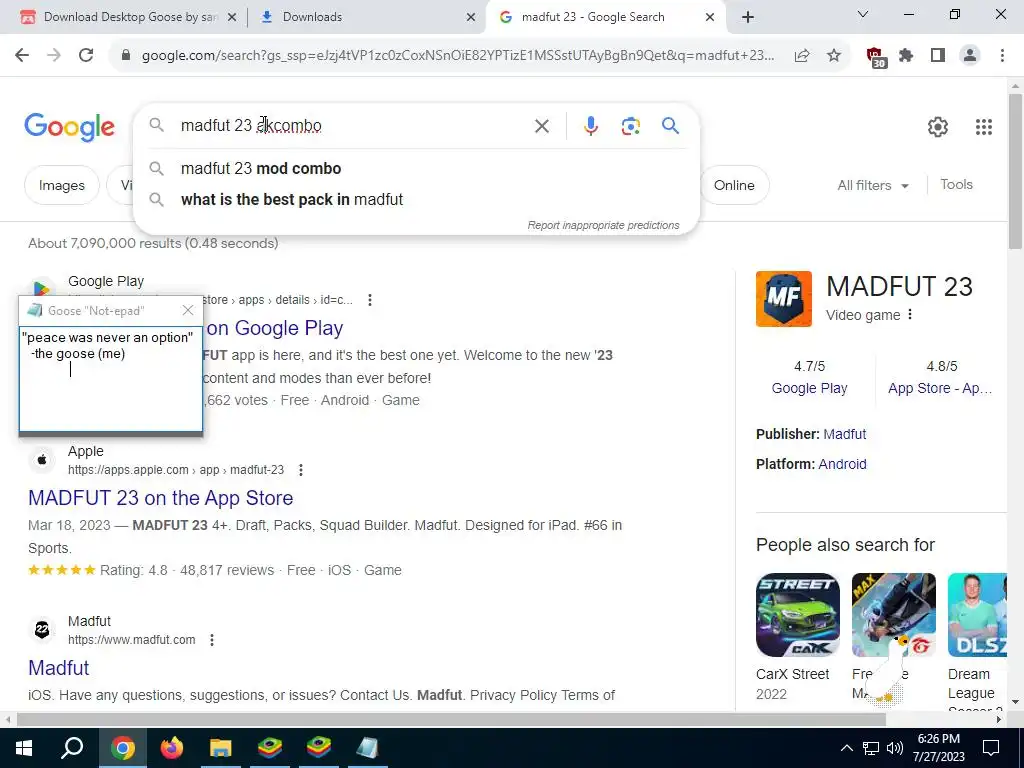
Task: Click inside the Goose Not-epad text area
Action: tap(110, 379)
